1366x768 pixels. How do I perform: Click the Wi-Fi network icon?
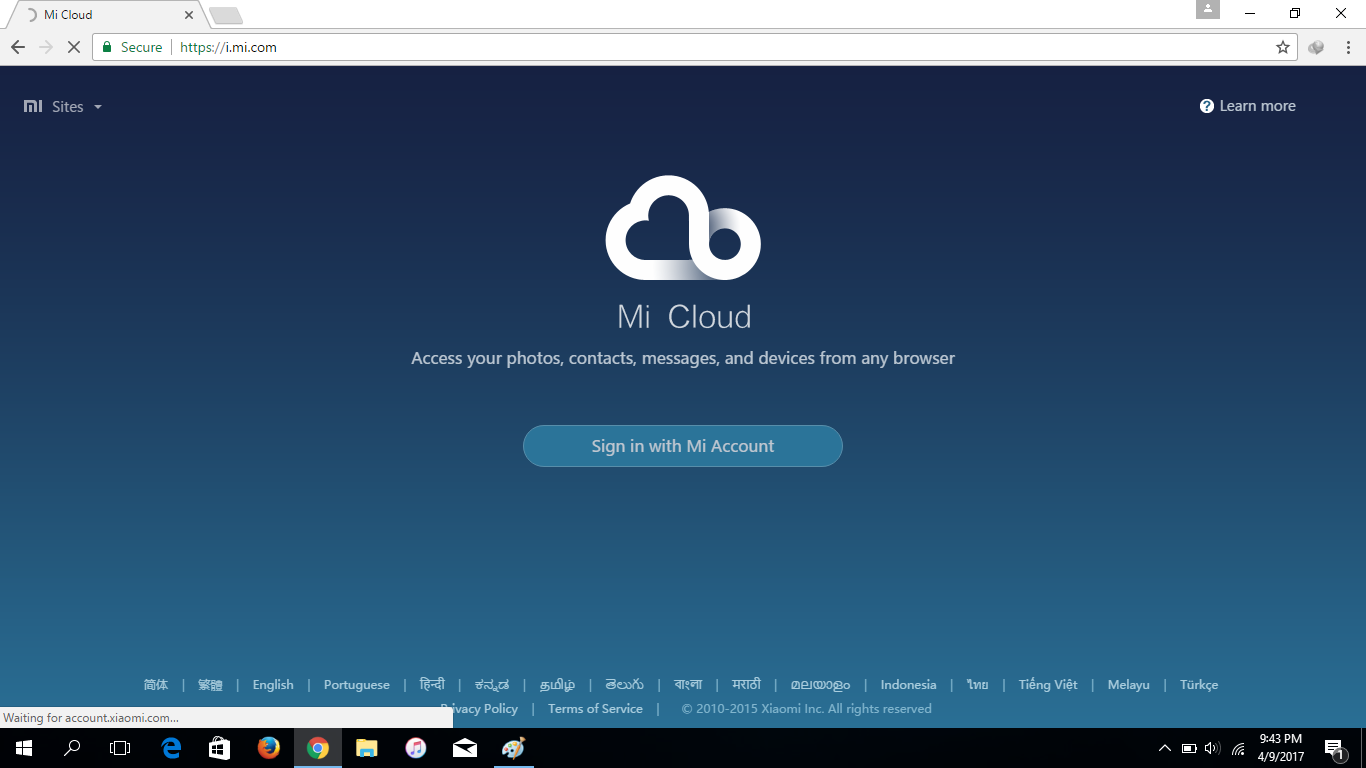pyautogui.click(x=1239, y=748)
